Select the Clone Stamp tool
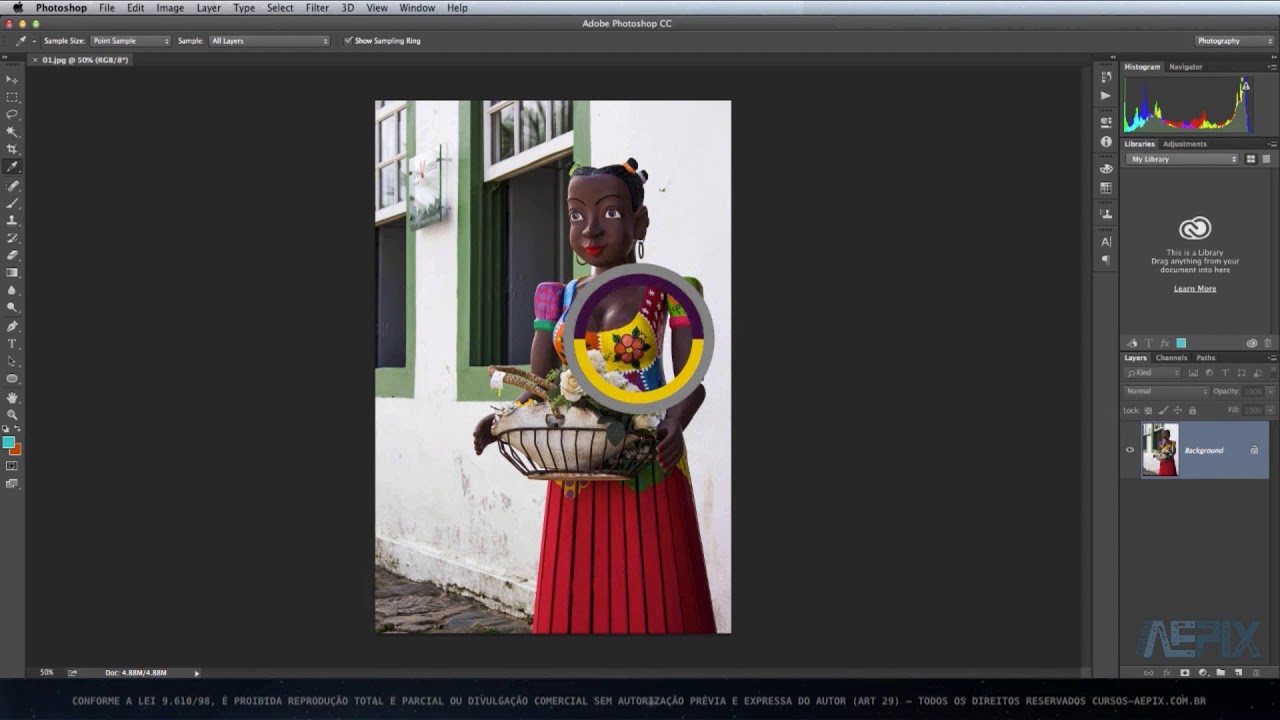The width and height of the screenshot is (1280, 720). pyautogui.click(x=12, y=220)
